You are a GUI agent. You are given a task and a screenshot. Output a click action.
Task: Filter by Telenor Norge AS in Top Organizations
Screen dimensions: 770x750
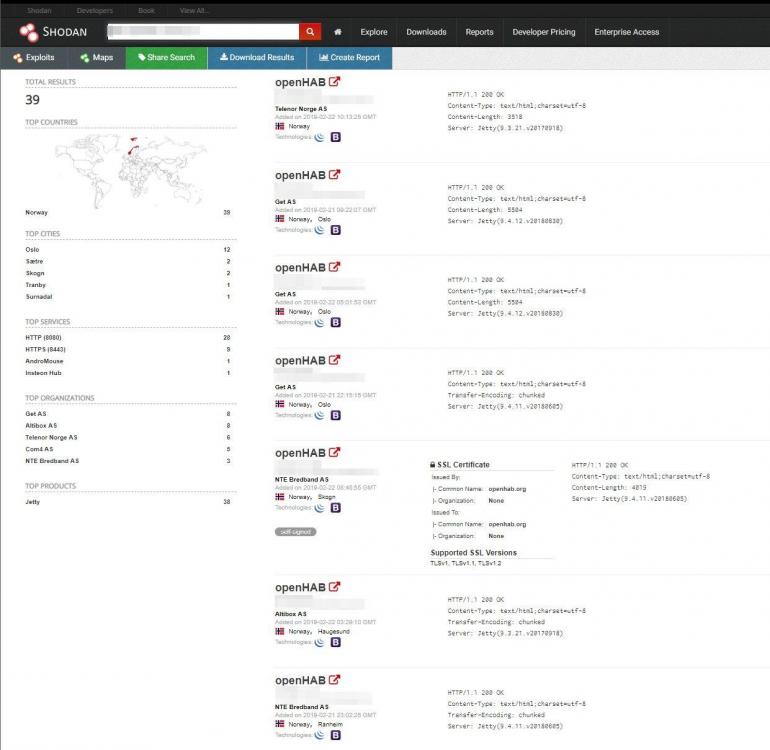[51, 437]
